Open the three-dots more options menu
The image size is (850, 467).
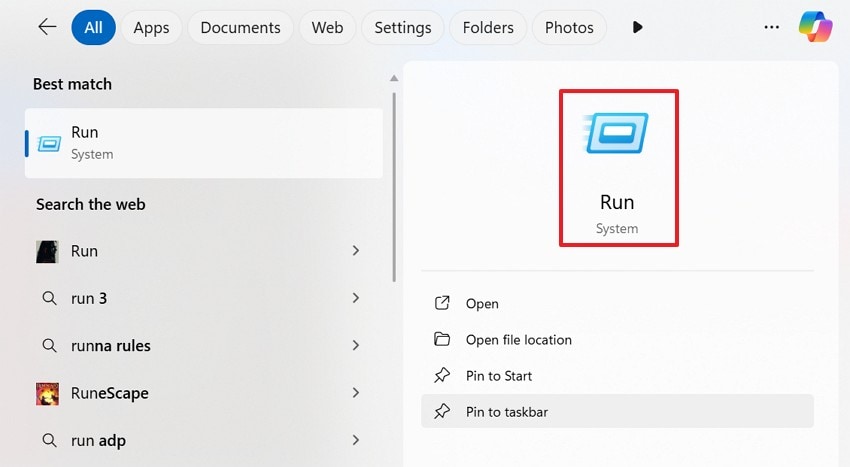click(x=771, y=27)
